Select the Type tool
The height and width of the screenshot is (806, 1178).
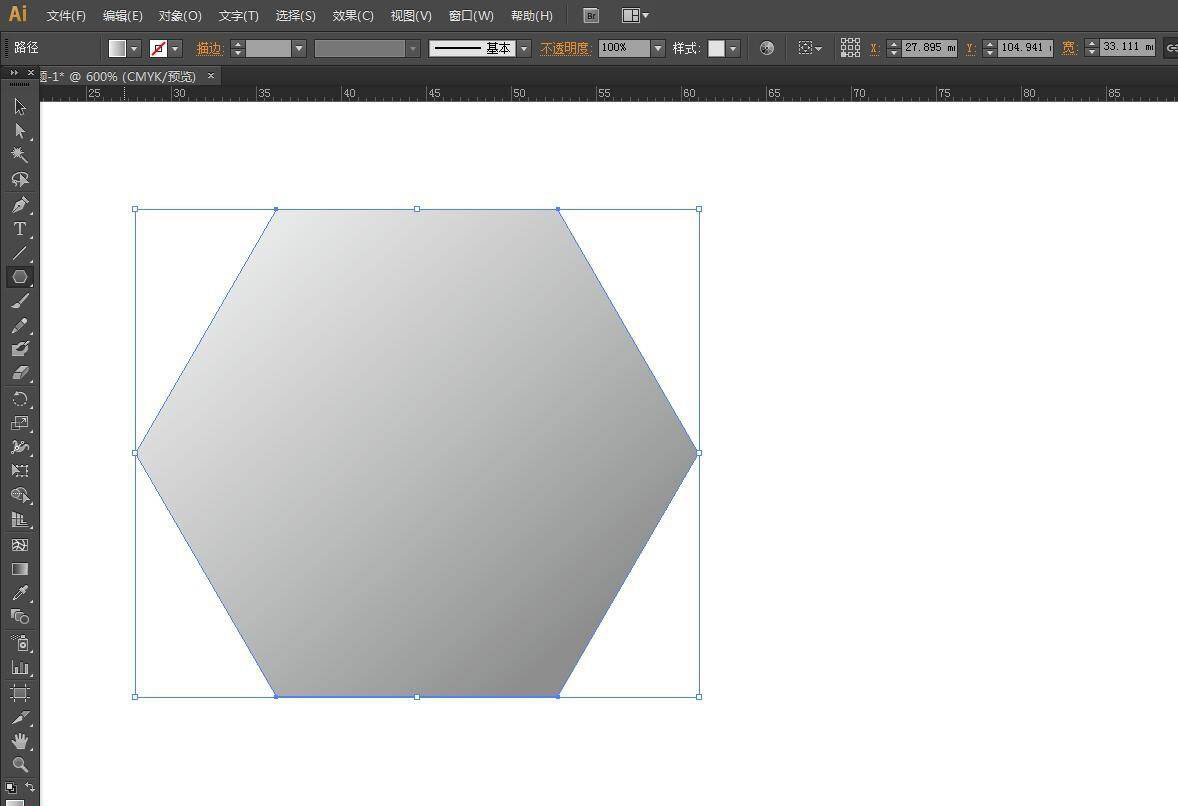tap(18, 228)
